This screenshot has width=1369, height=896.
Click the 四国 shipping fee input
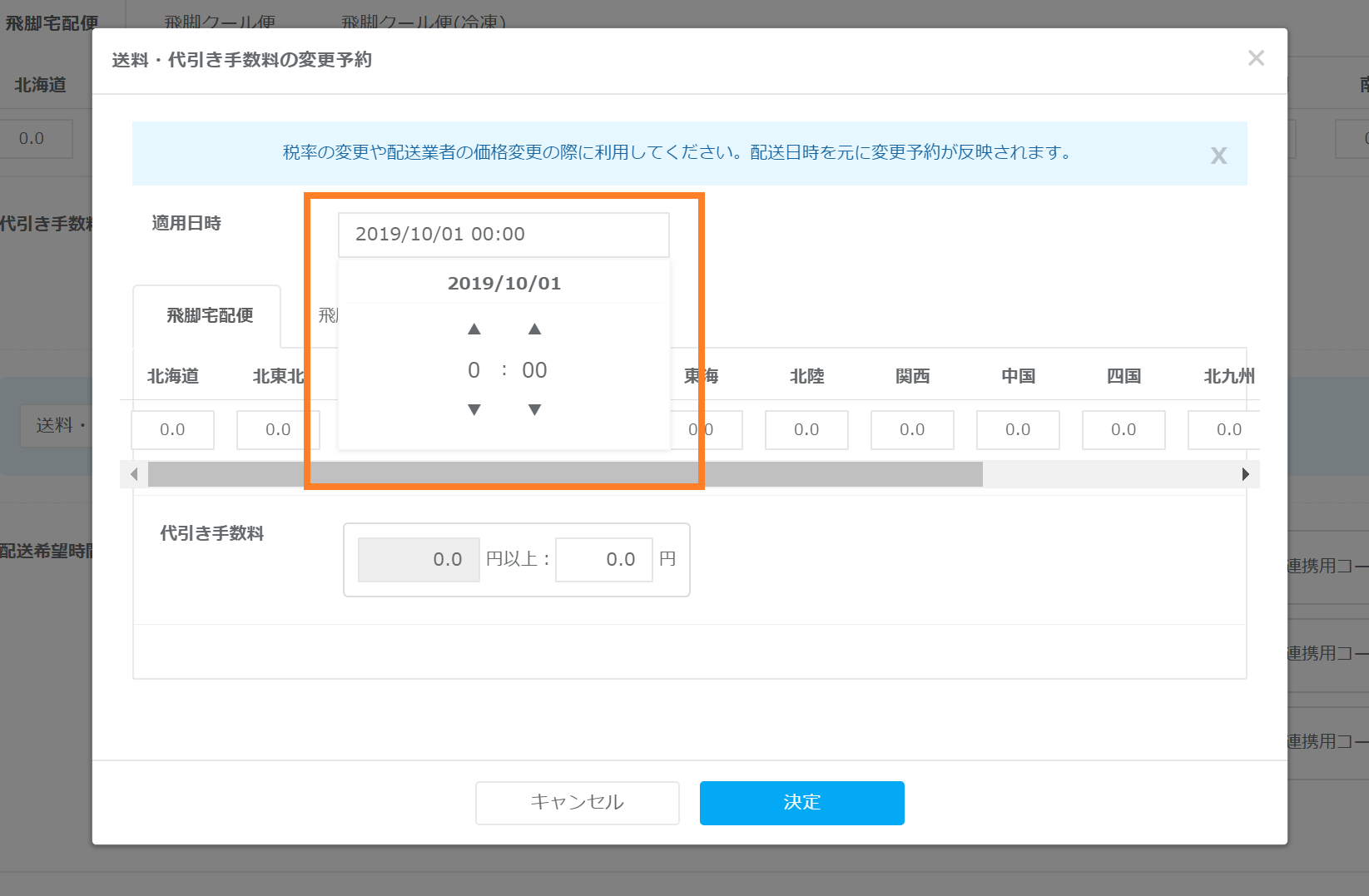1123,430
